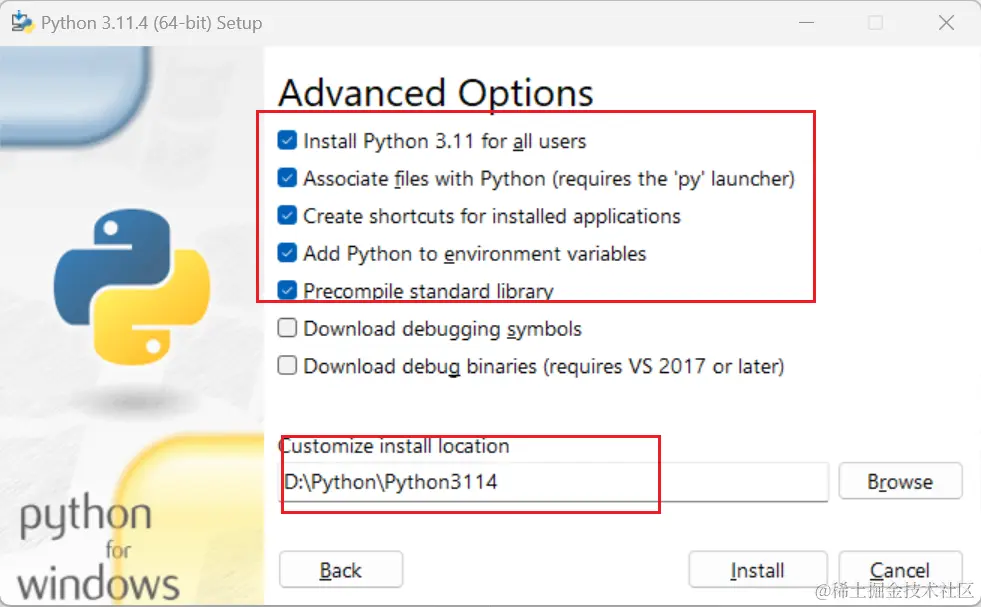Check the Download debug binaries option

coord(287,366)
